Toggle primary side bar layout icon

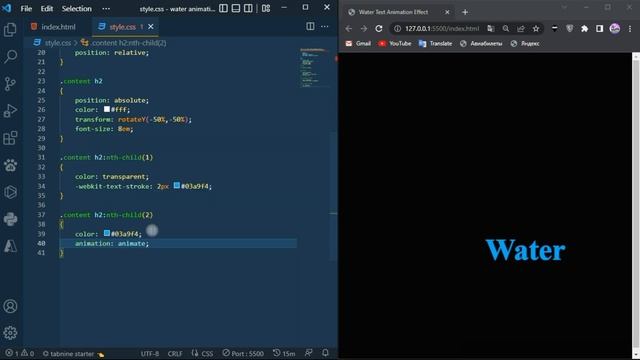223,8
